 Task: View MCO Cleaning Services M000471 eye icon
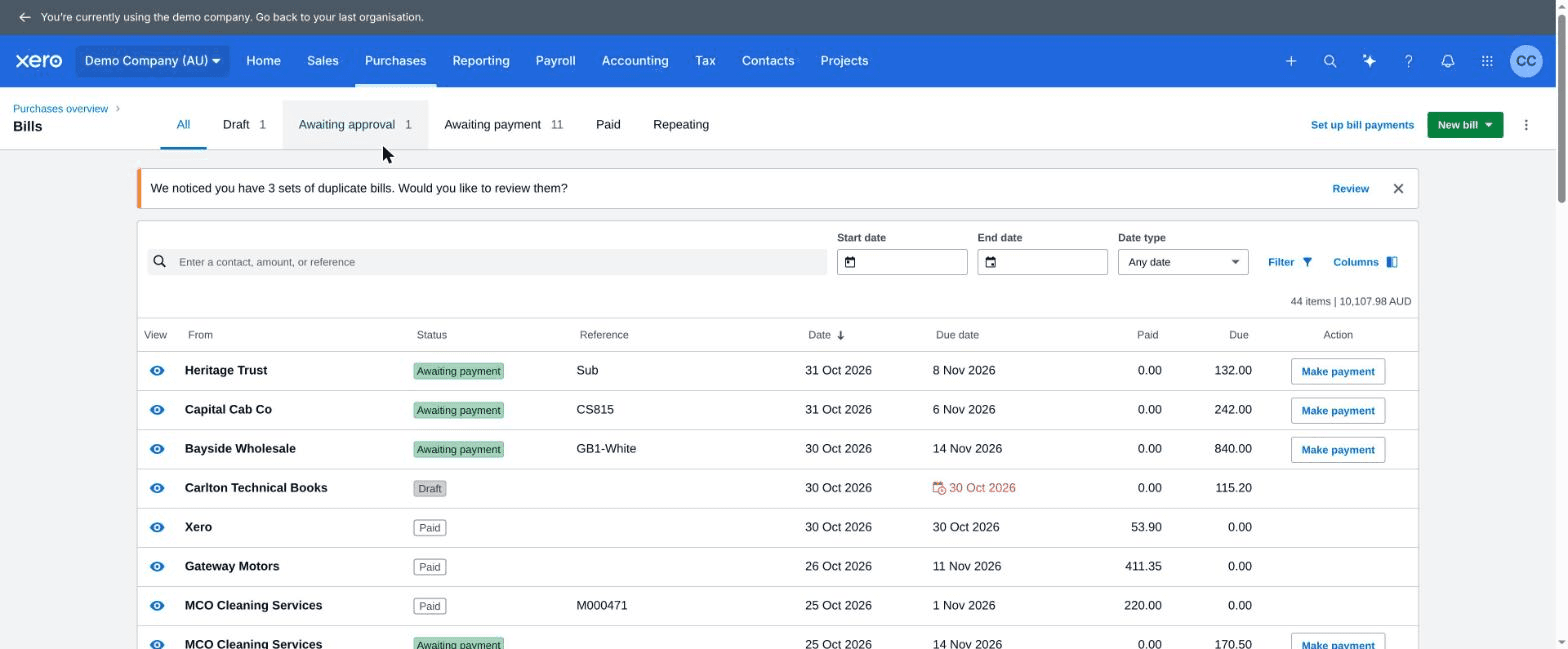(157, 606)
